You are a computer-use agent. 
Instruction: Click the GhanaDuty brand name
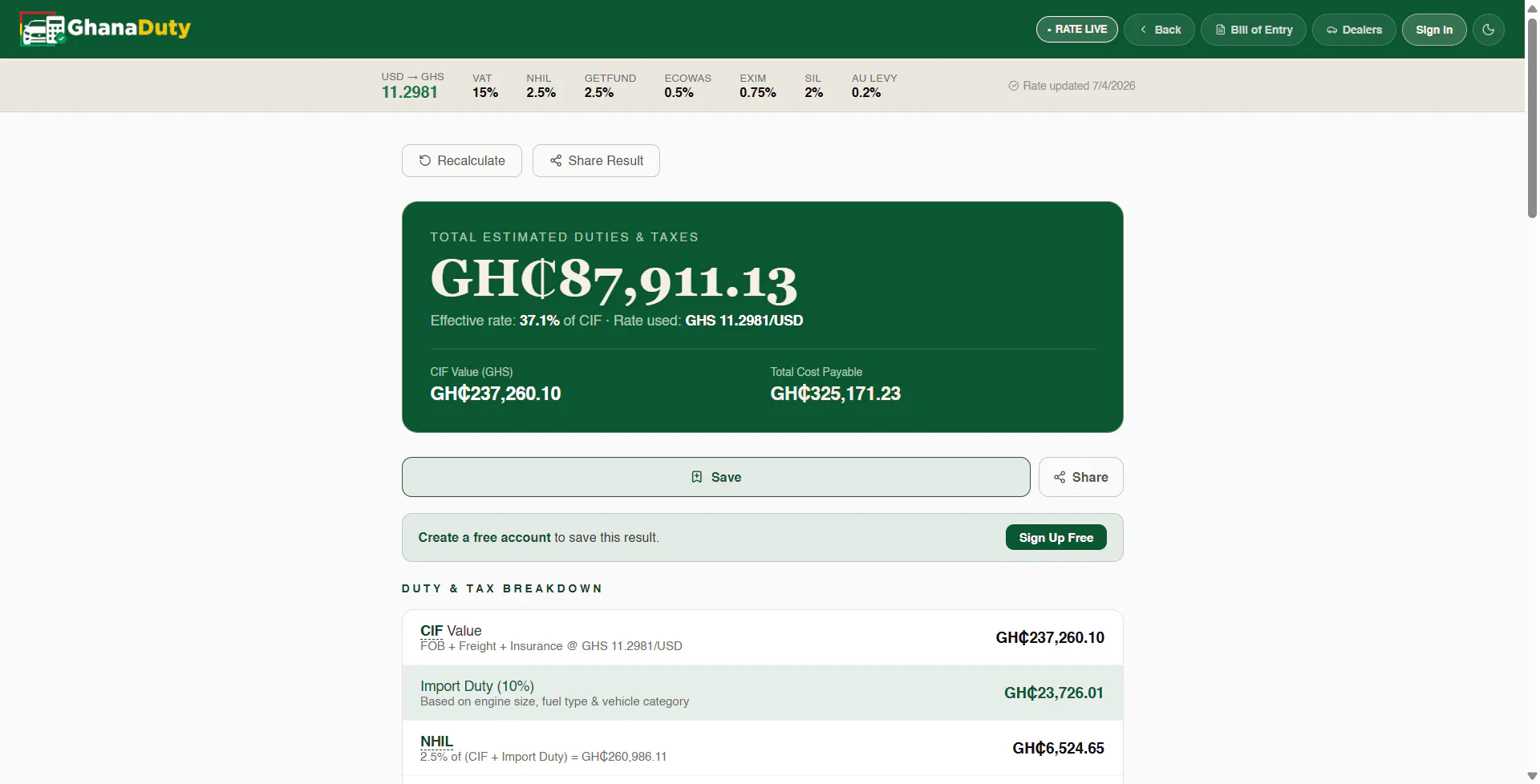(x=129, y=28)
